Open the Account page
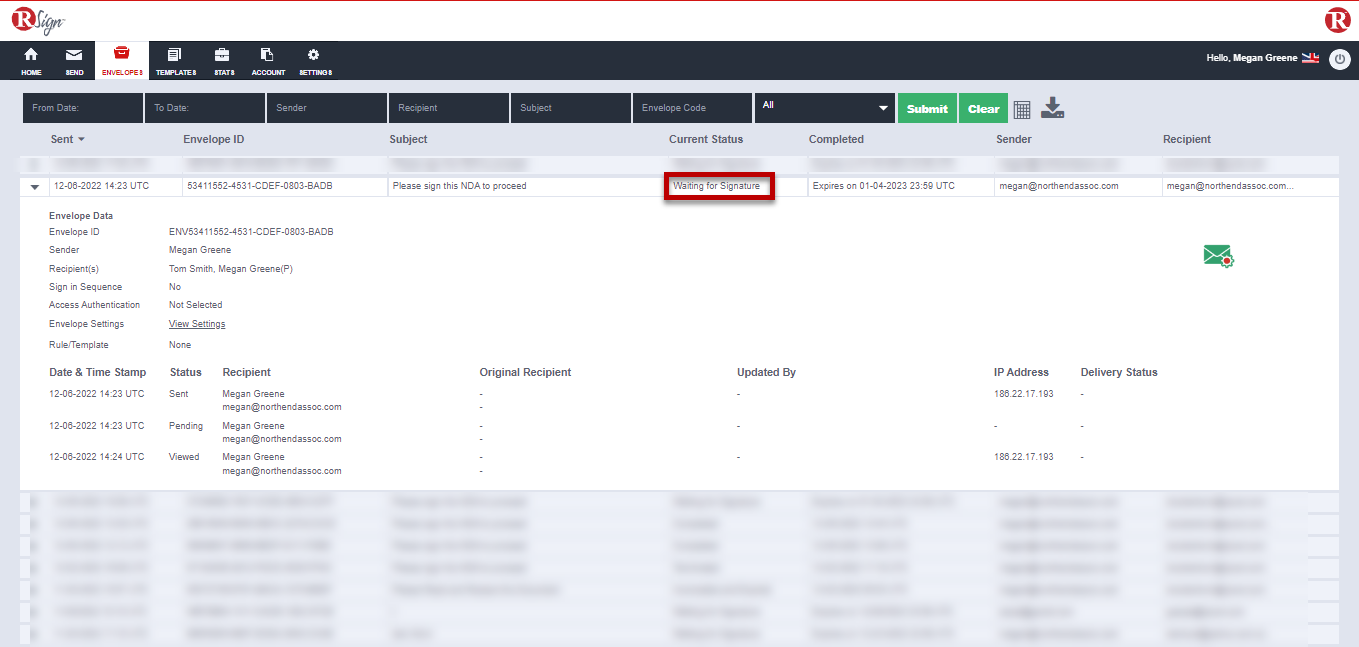 pos(268,60)
